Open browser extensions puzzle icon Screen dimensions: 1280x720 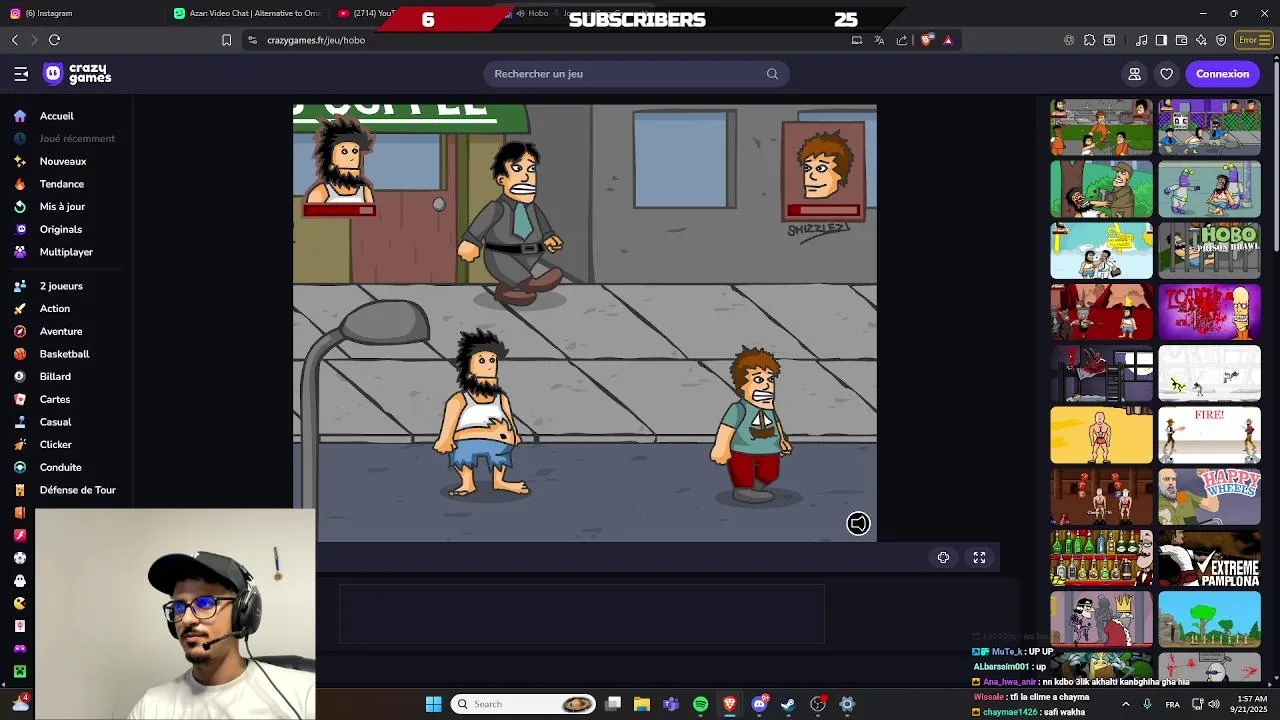click(1089, 40)
